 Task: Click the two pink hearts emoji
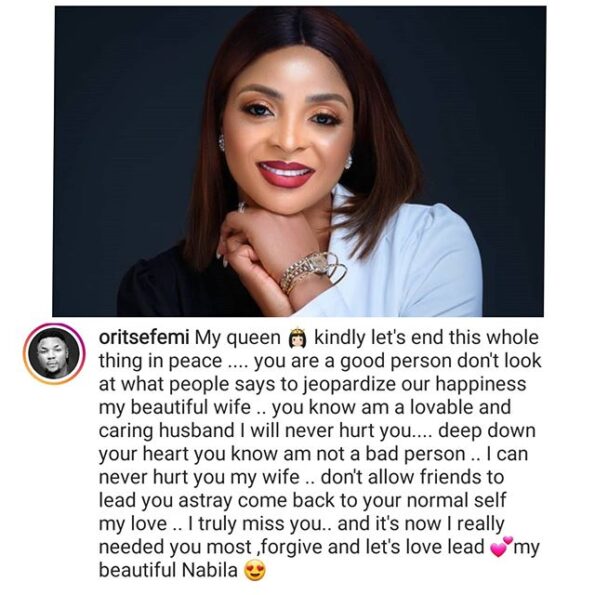(501, 547)
